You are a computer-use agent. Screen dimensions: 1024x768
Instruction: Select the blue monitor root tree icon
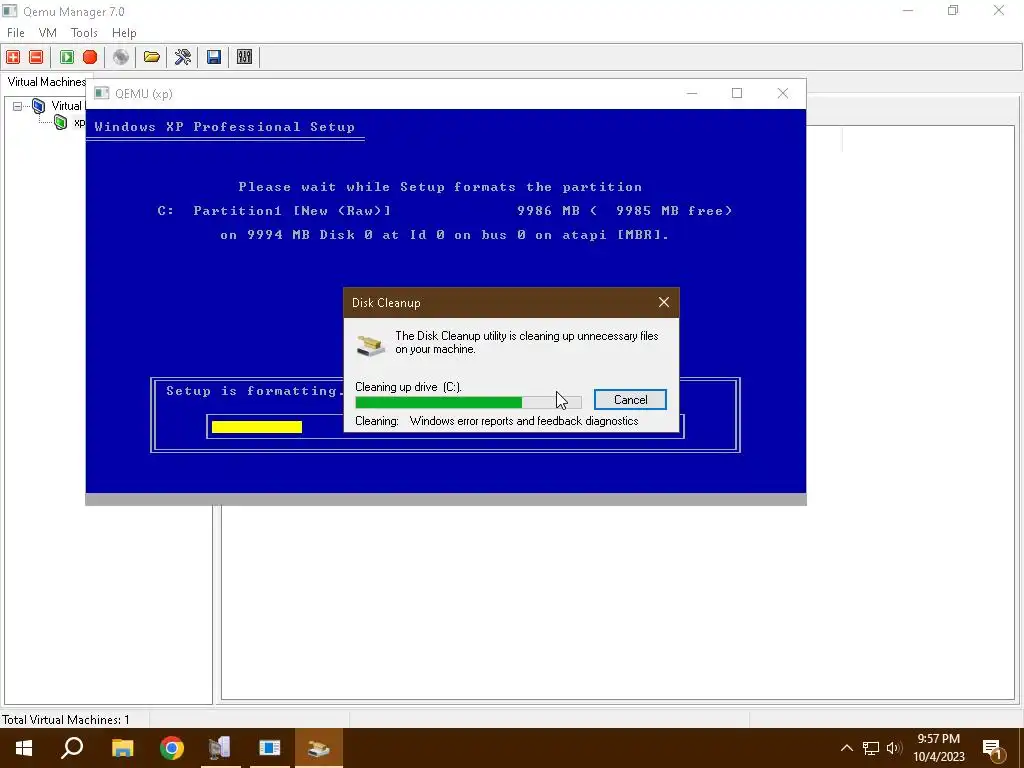[x=39, y=106]
